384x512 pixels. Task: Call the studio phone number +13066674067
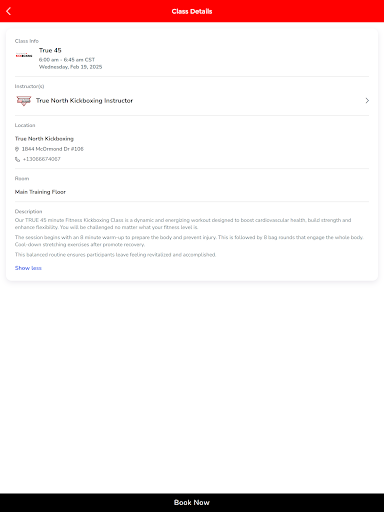point(42,159)
